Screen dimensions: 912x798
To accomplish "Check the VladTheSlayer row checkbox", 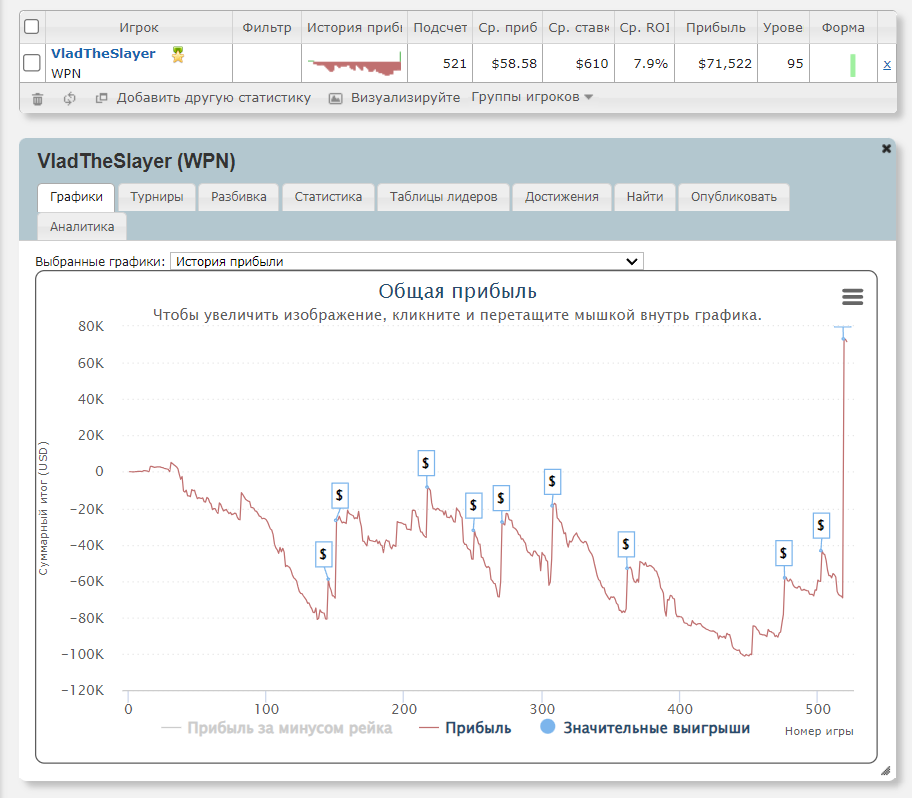I will click(x=31, y=63).
